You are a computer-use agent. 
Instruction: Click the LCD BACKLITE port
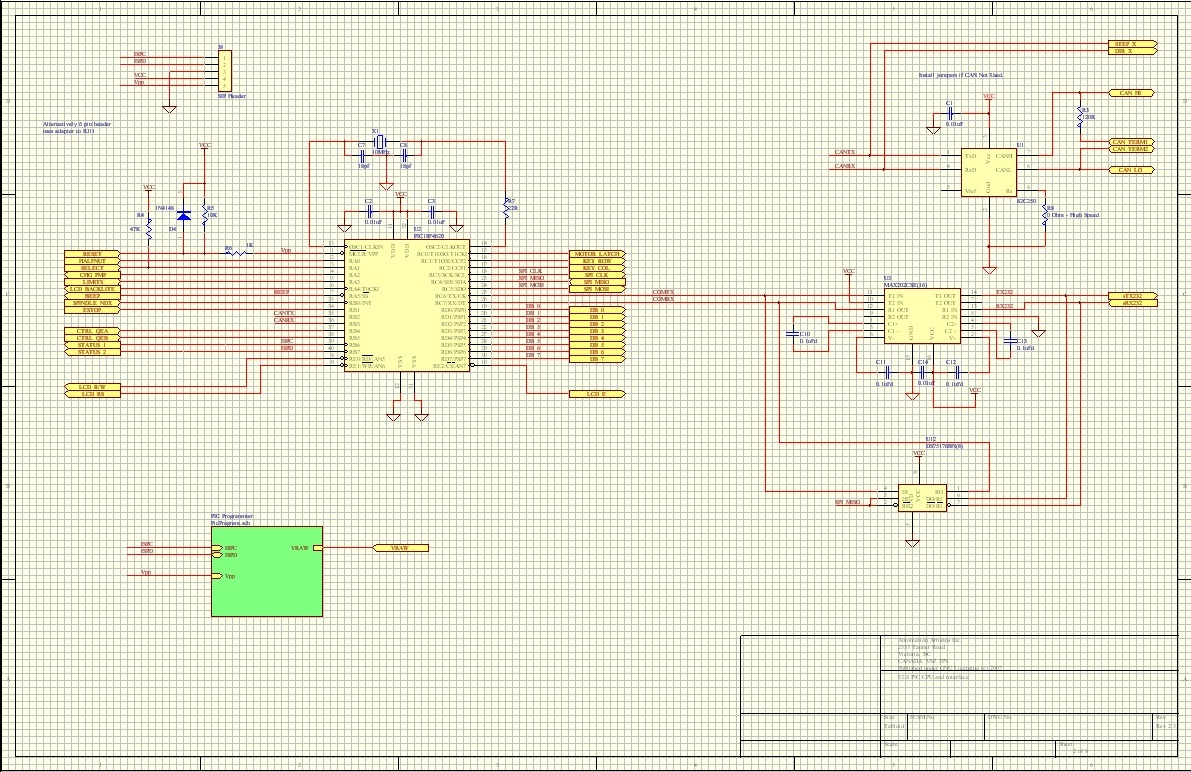click(92, 289)
